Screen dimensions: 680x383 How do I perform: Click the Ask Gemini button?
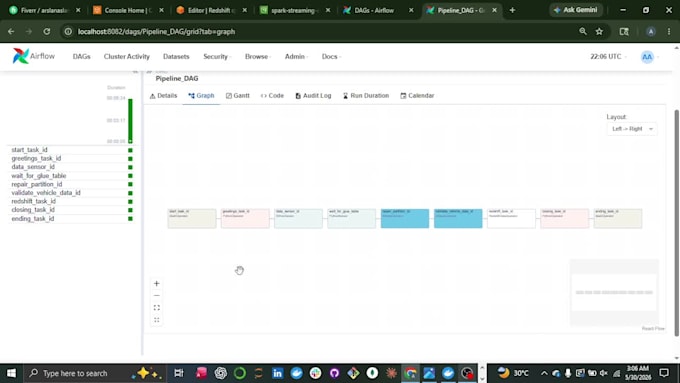tap(575, 10)
